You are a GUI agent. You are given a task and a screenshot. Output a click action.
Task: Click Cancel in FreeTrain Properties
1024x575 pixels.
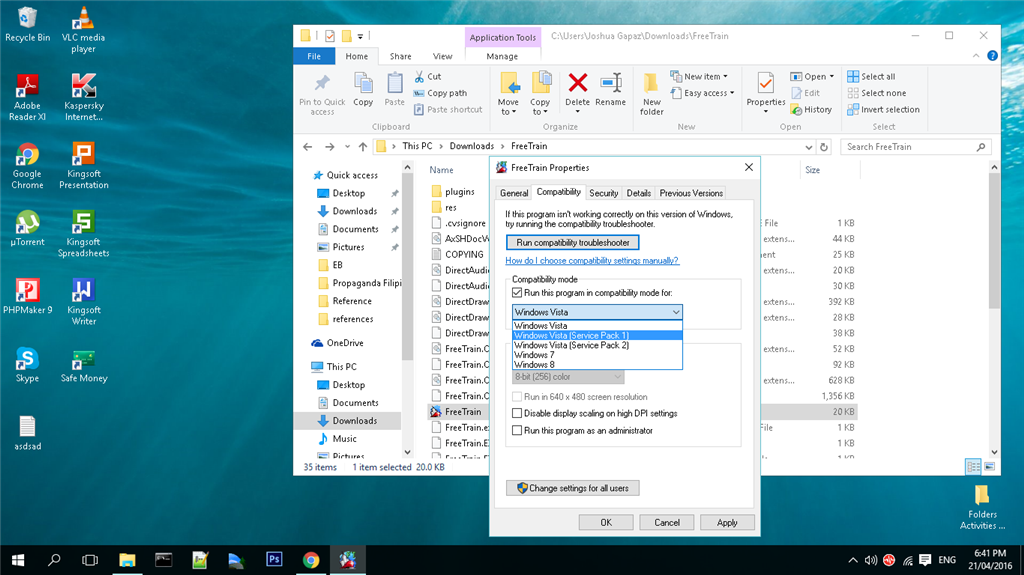(667, 523)
